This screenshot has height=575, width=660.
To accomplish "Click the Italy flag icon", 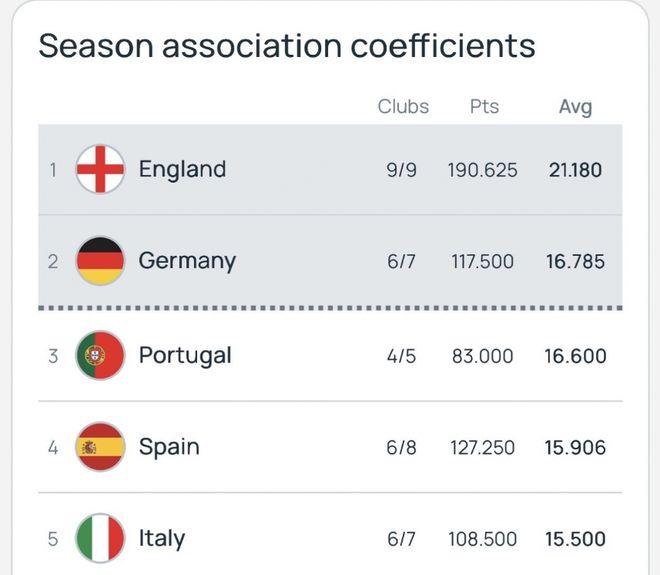I will [x=100, y=538].
